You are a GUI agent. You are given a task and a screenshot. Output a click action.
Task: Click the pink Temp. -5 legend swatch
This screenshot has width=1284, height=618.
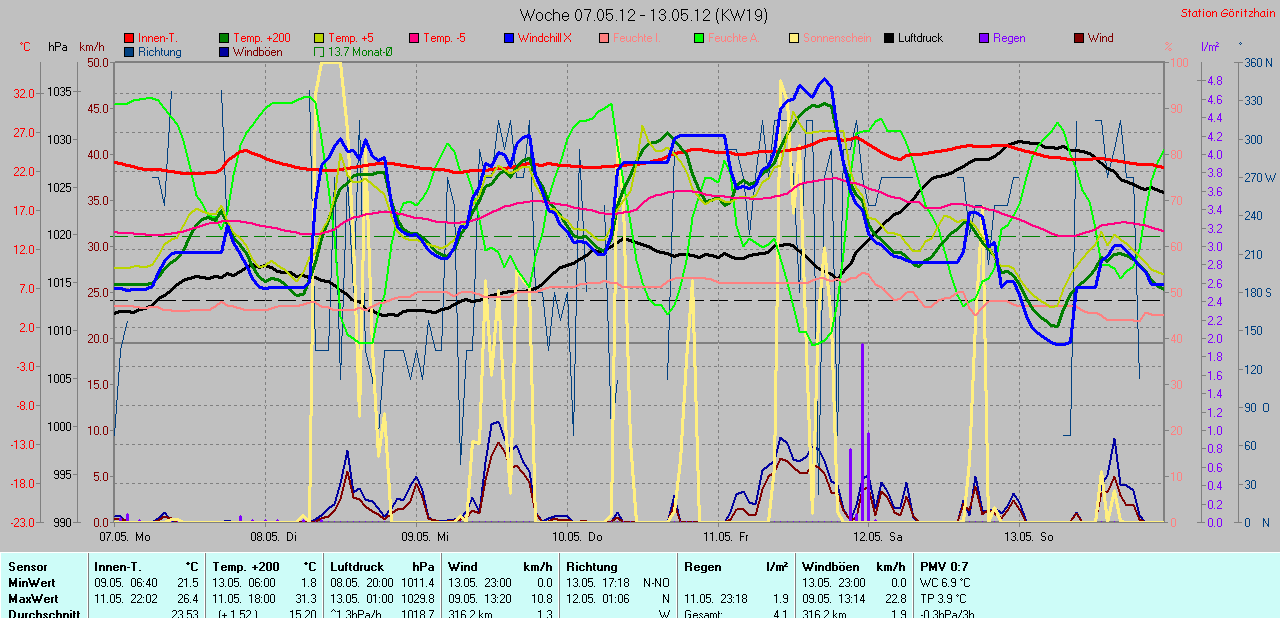coord(414,38)
